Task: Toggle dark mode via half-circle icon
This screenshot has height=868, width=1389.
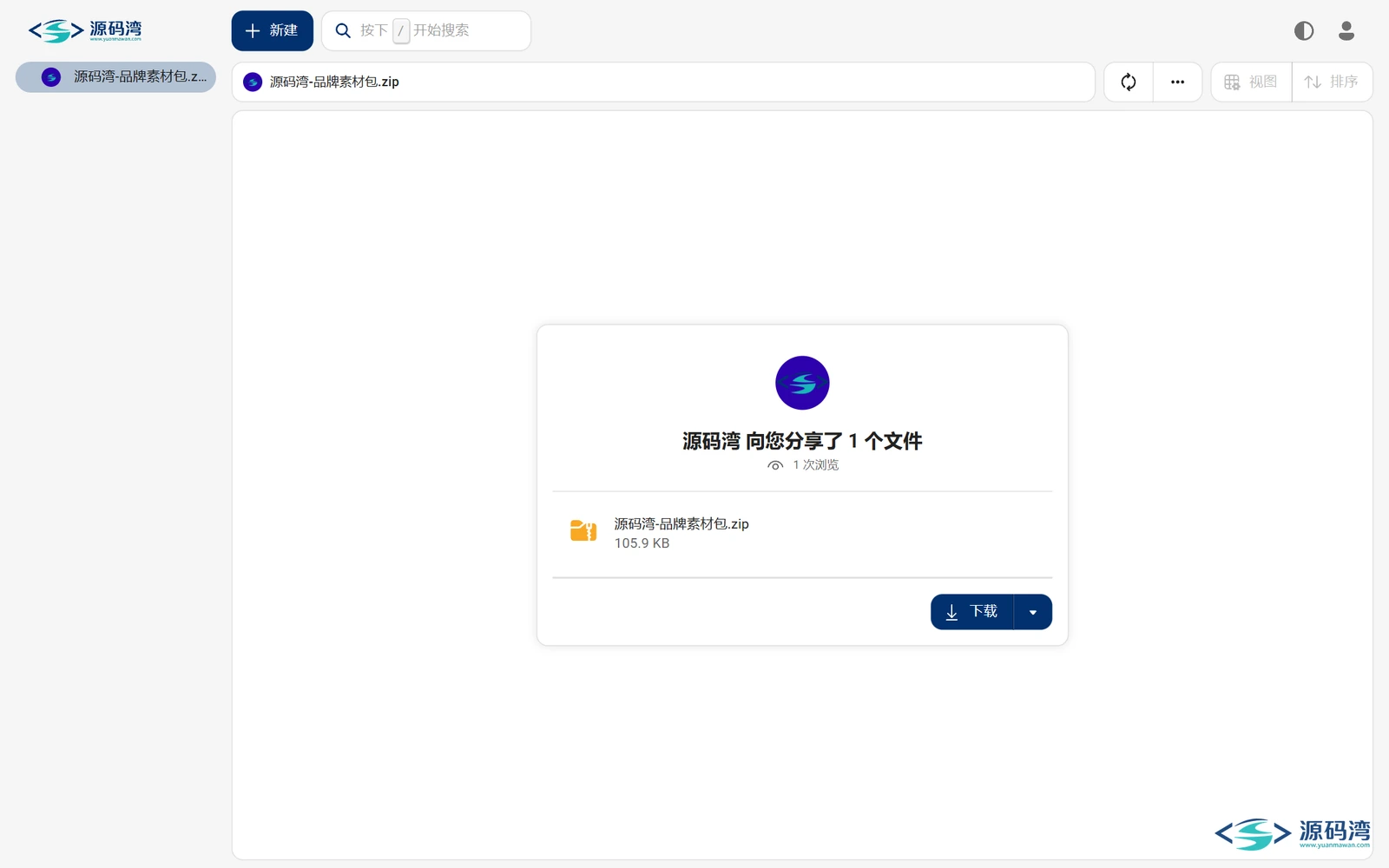Action: click(1304, 31)
